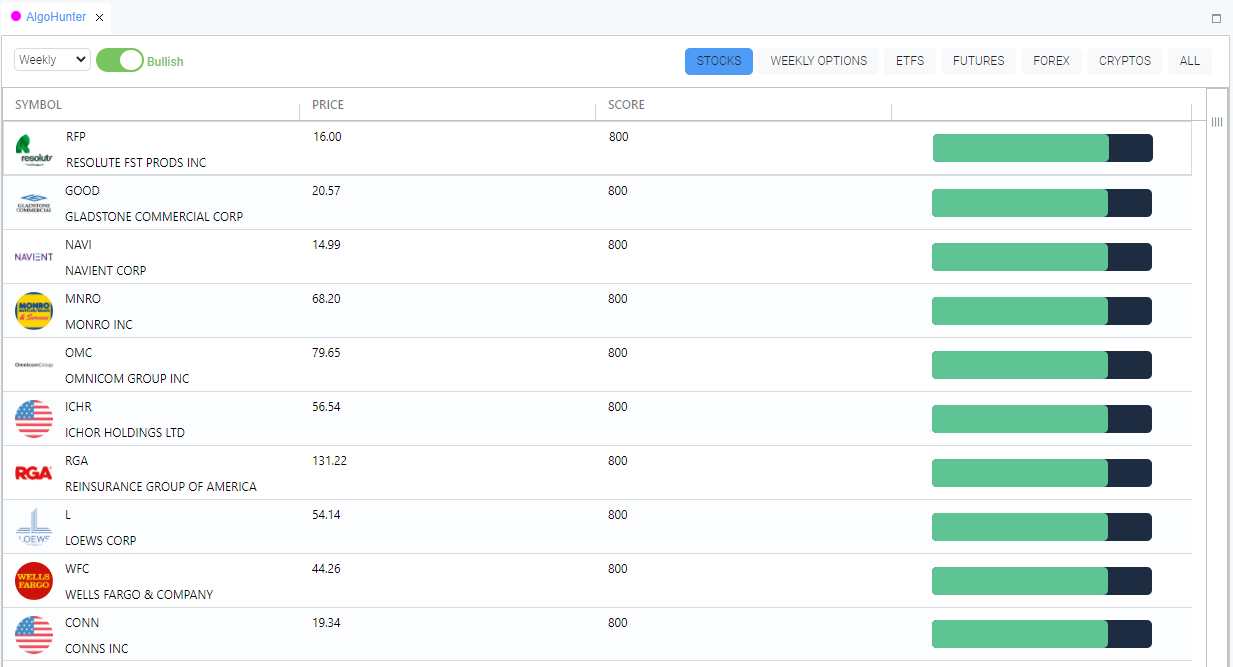Click the price 20.57 cell
The height and width of the screenshot is (667, 1233).
(x=326, y=191)
